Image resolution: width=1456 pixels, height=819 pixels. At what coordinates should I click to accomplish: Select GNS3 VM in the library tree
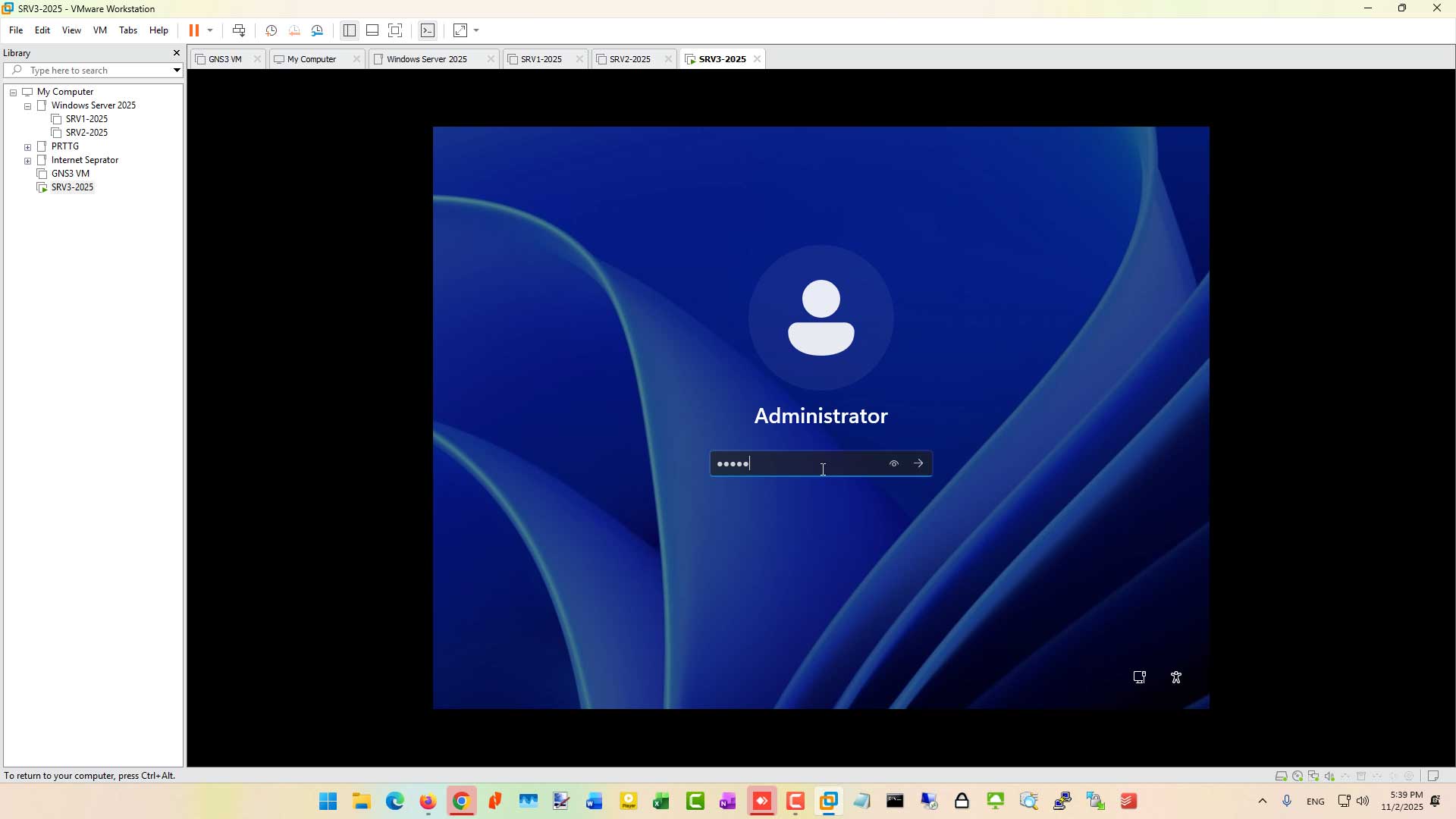click(71, 174)
